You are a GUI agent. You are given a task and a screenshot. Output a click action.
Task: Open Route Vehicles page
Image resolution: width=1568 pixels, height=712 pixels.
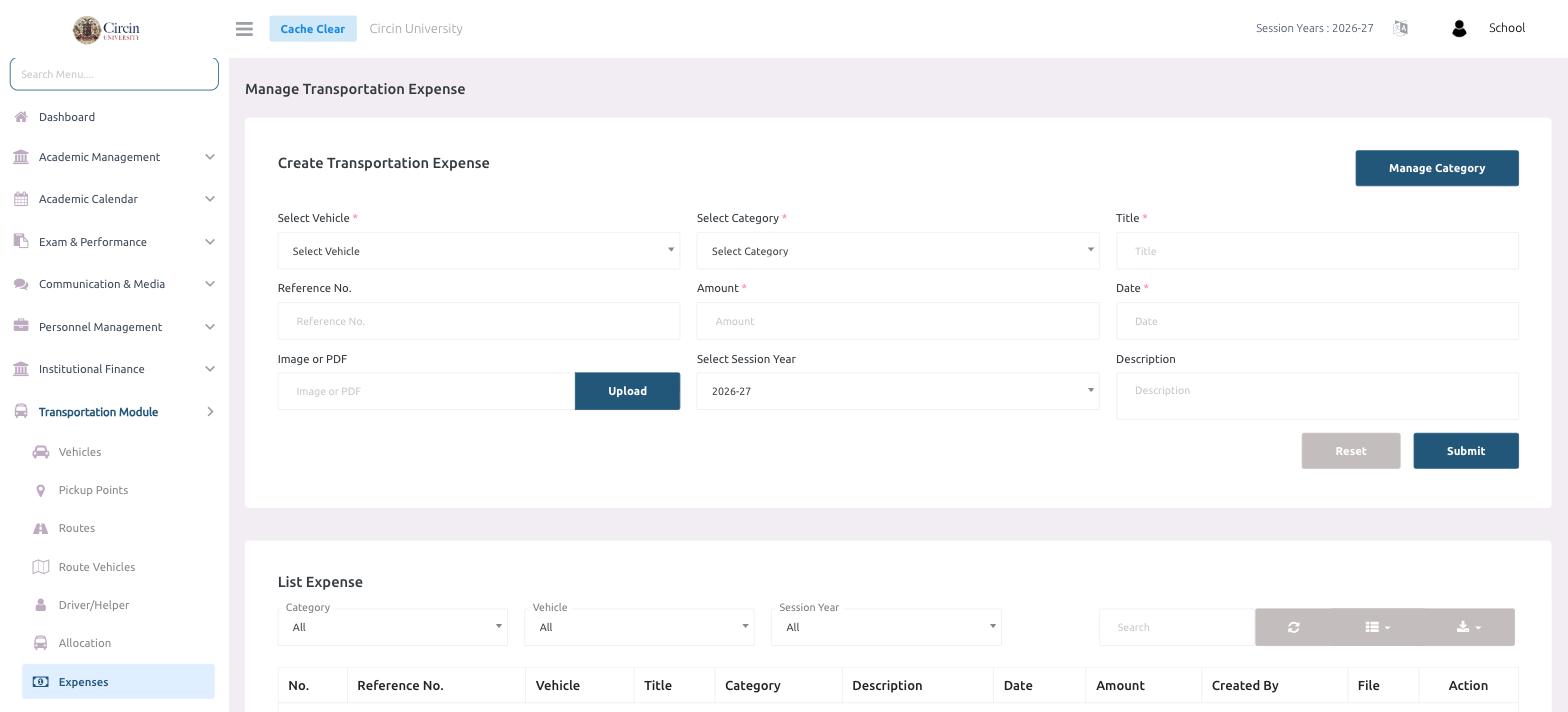click(x=97, y=567)
